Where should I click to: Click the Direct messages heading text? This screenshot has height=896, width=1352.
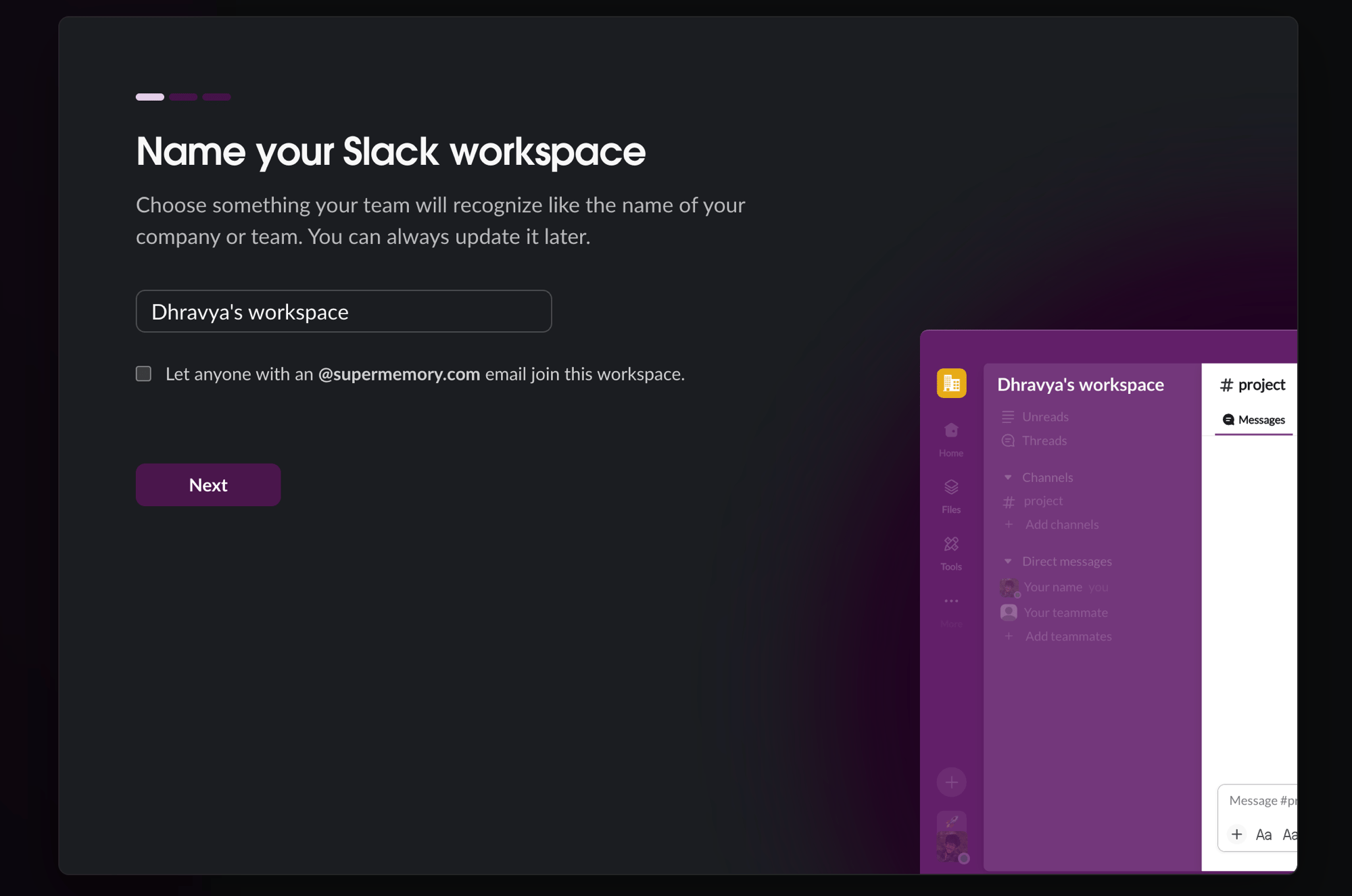1067,561
